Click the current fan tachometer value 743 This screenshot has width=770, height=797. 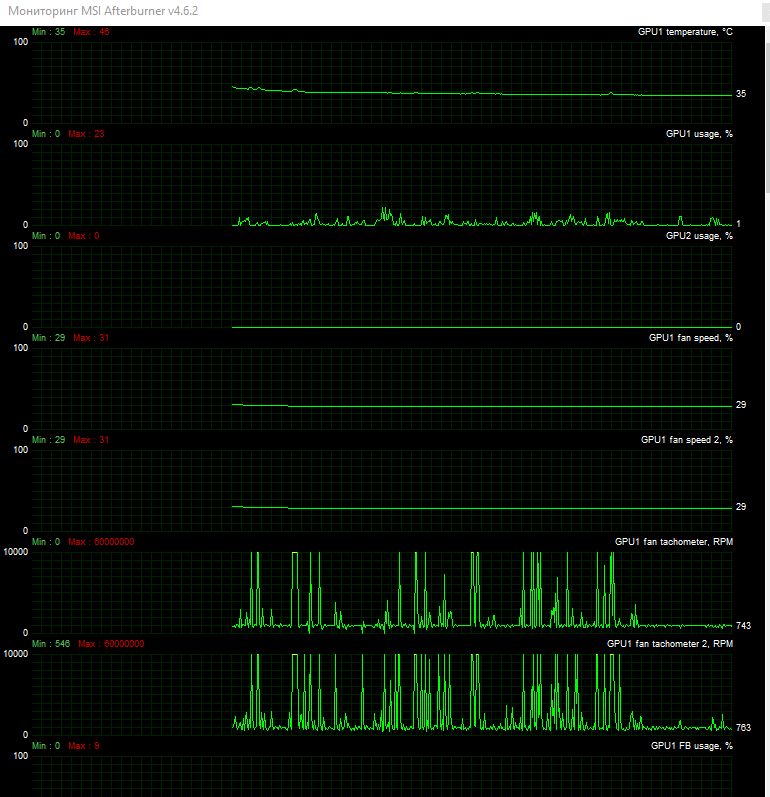(743, 626)
